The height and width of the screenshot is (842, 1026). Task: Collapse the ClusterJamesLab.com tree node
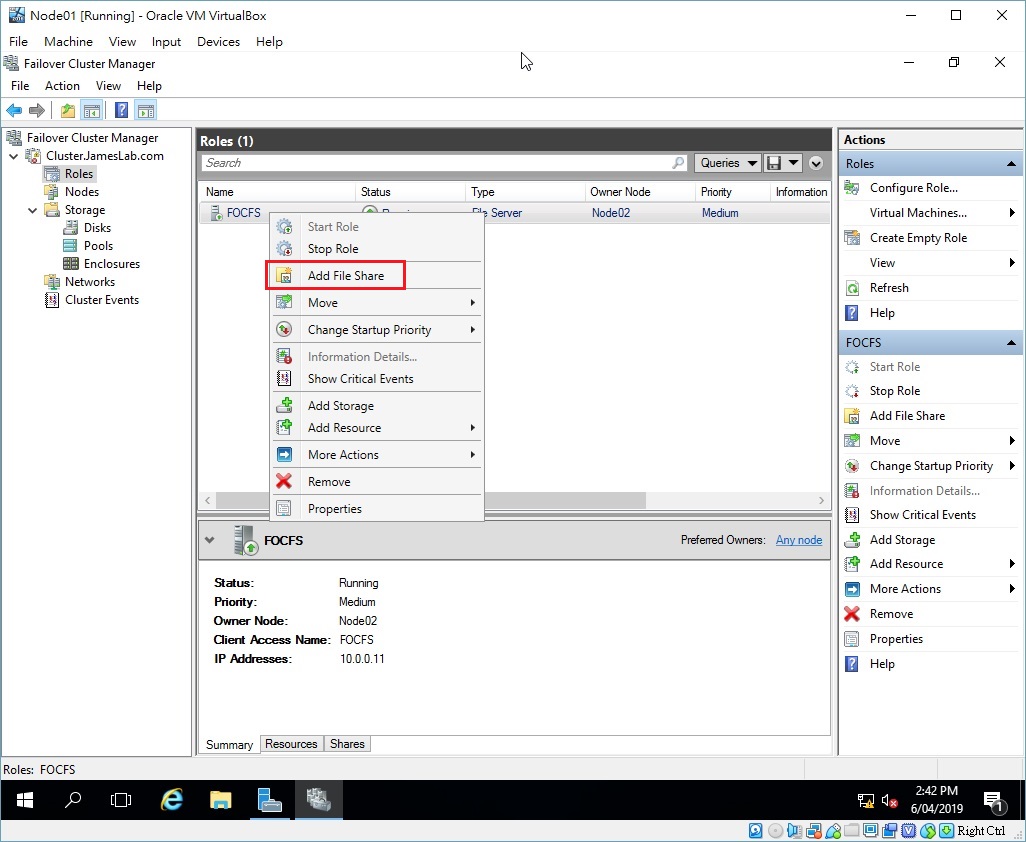12,155
